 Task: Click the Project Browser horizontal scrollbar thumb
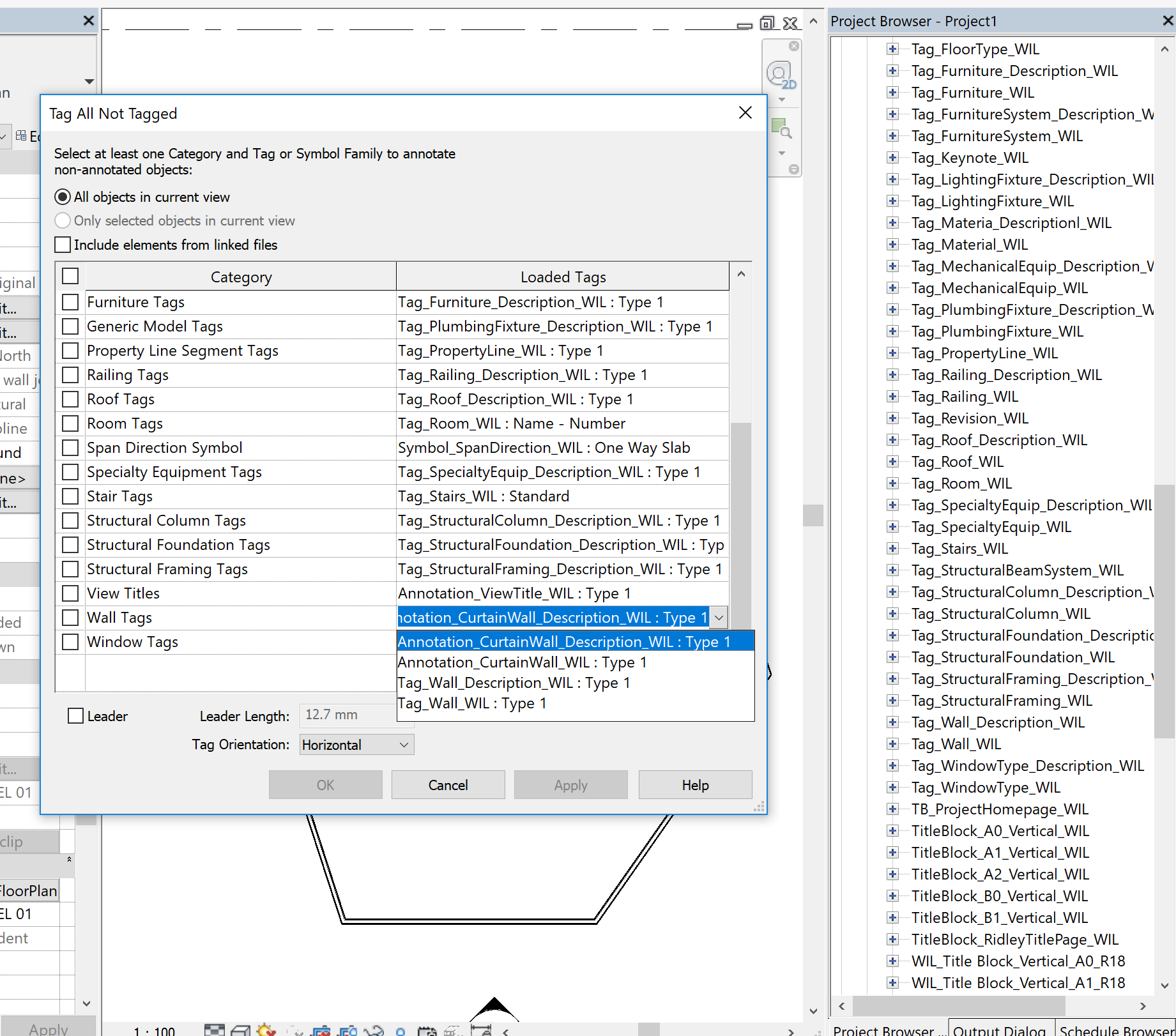coord(959,1006)
